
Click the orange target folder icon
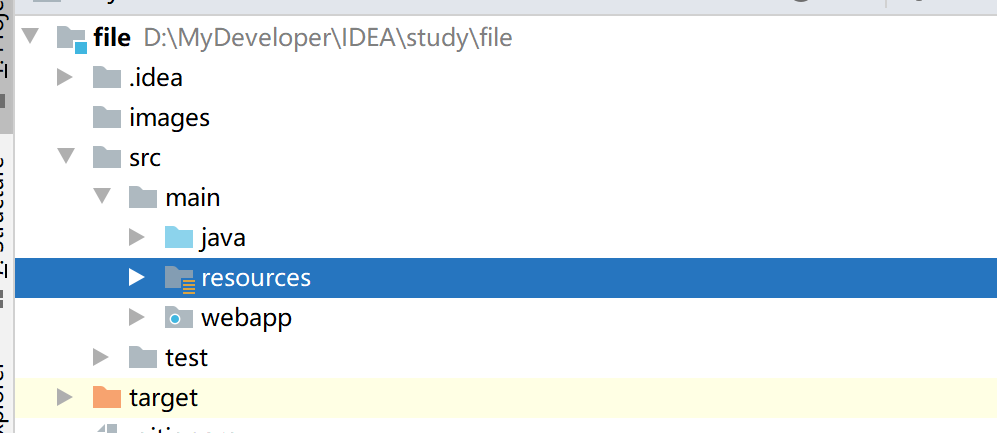[107, 397]
